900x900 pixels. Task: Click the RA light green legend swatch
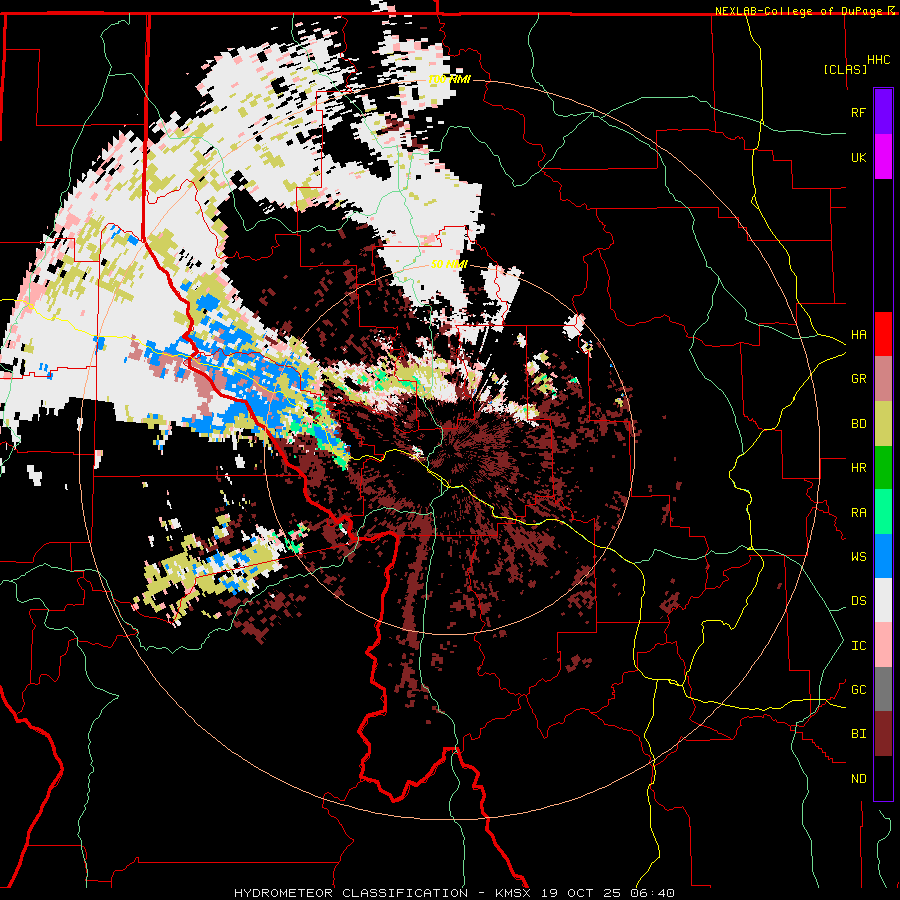[883, 512]
